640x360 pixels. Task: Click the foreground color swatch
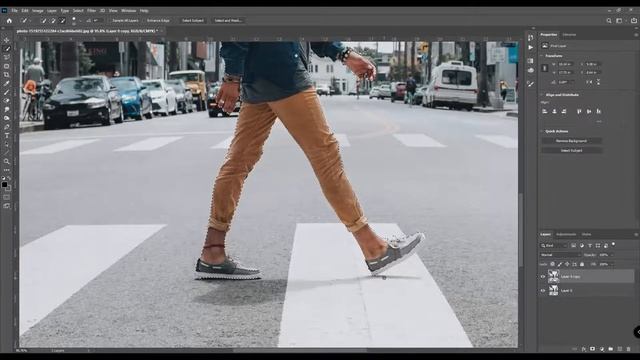tap(4, 185)
